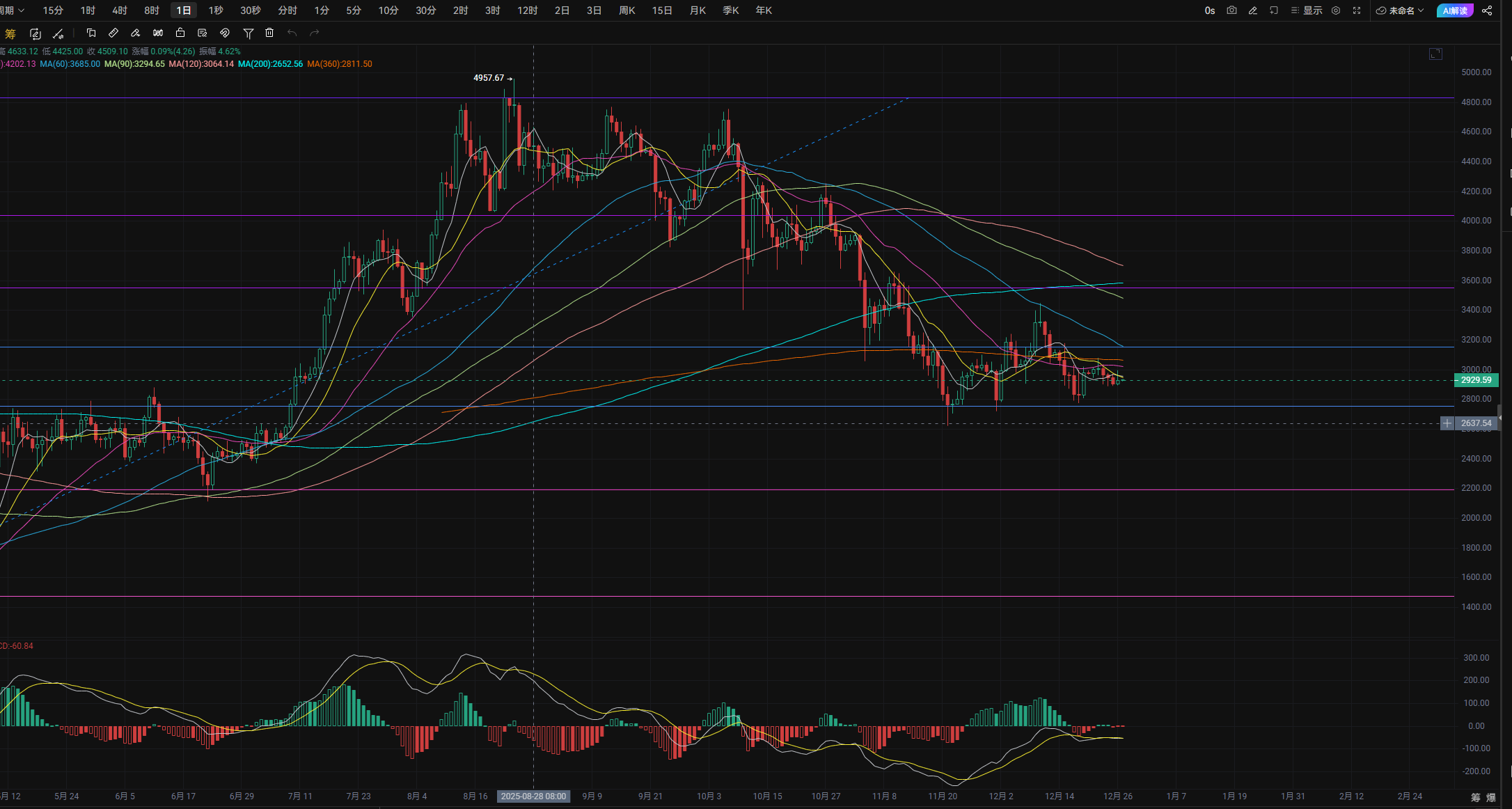
Task: Select the 周K weekly timeframe tab
Action: pyautogui.click(x=627, y=10)
